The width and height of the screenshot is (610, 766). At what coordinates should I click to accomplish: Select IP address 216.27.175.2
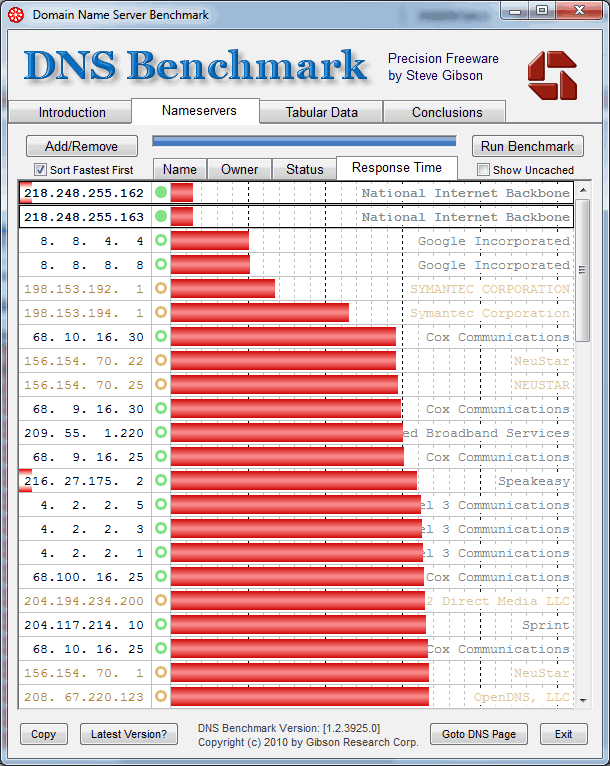pos(84,481)
